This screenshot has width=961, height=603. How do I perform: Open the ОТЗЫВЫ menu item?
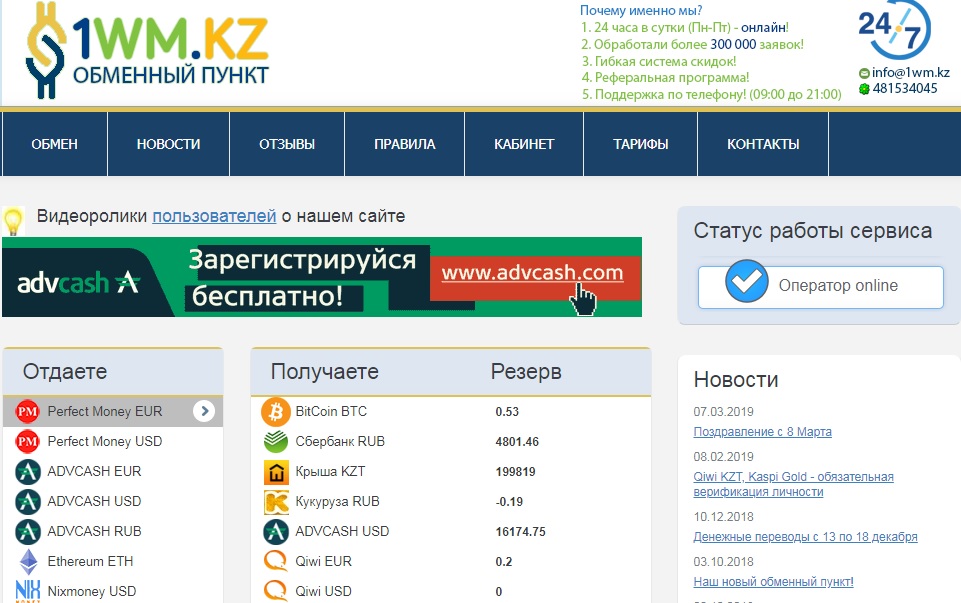[x=287, y=144]
